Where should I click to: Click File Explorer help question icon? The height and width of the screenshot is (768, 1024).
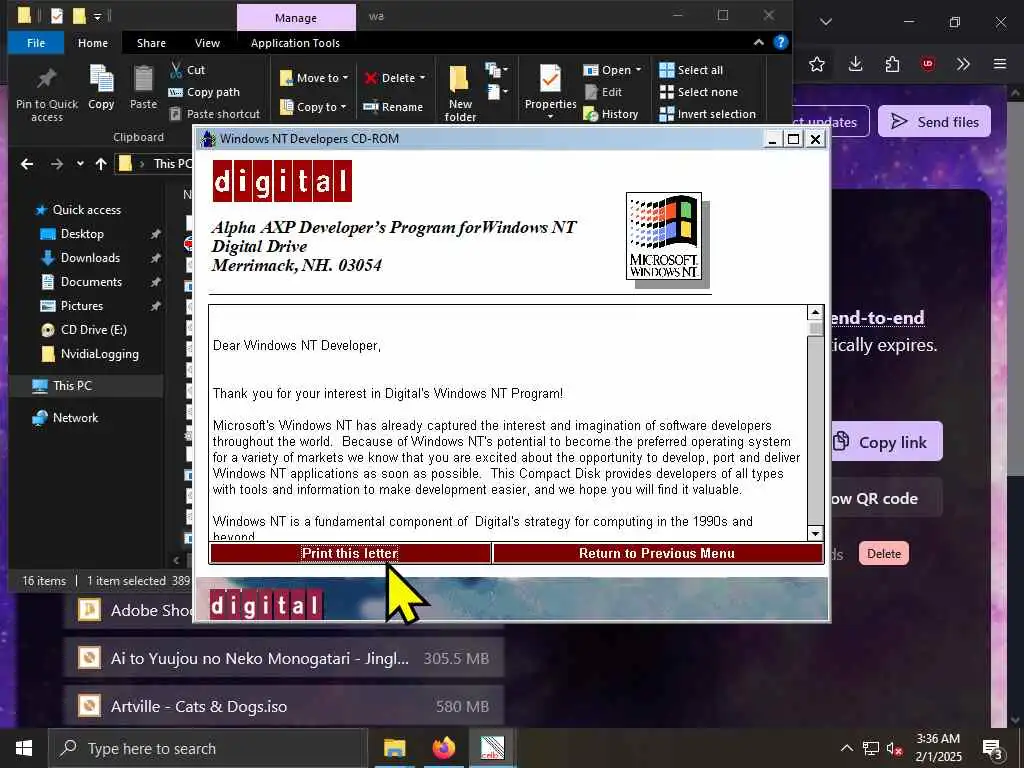(x=780, y=42)
